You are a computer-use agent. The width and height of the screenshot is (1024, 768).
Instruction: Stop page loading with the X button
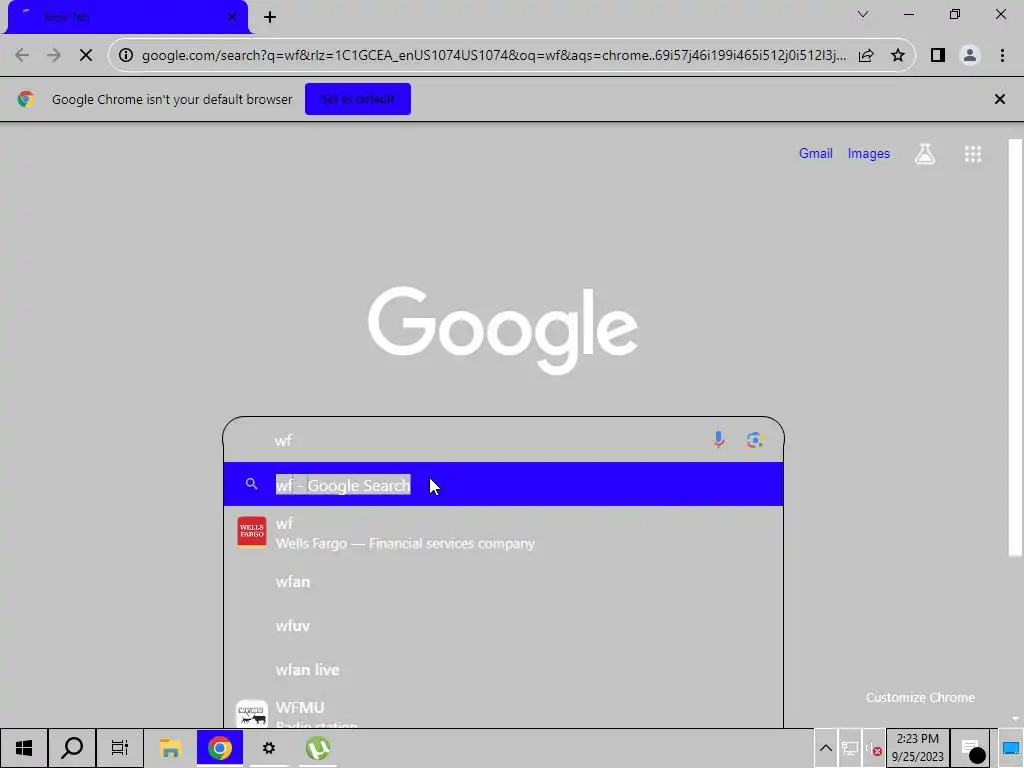pos(86,56)
